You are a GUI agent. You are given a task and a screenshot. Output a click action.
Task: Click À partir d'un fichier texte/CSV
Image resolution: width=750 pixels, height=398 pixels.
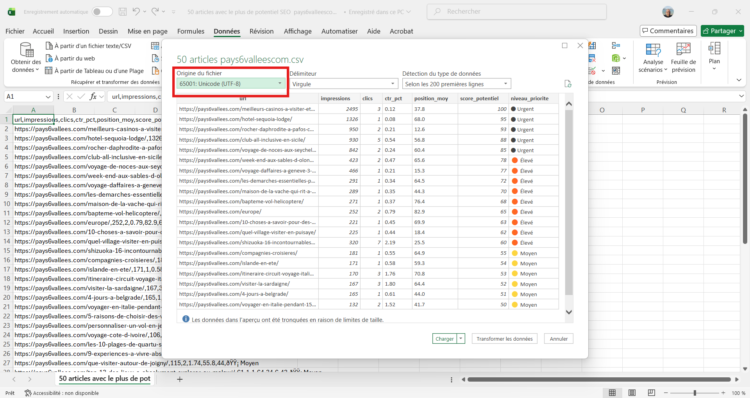88,46
